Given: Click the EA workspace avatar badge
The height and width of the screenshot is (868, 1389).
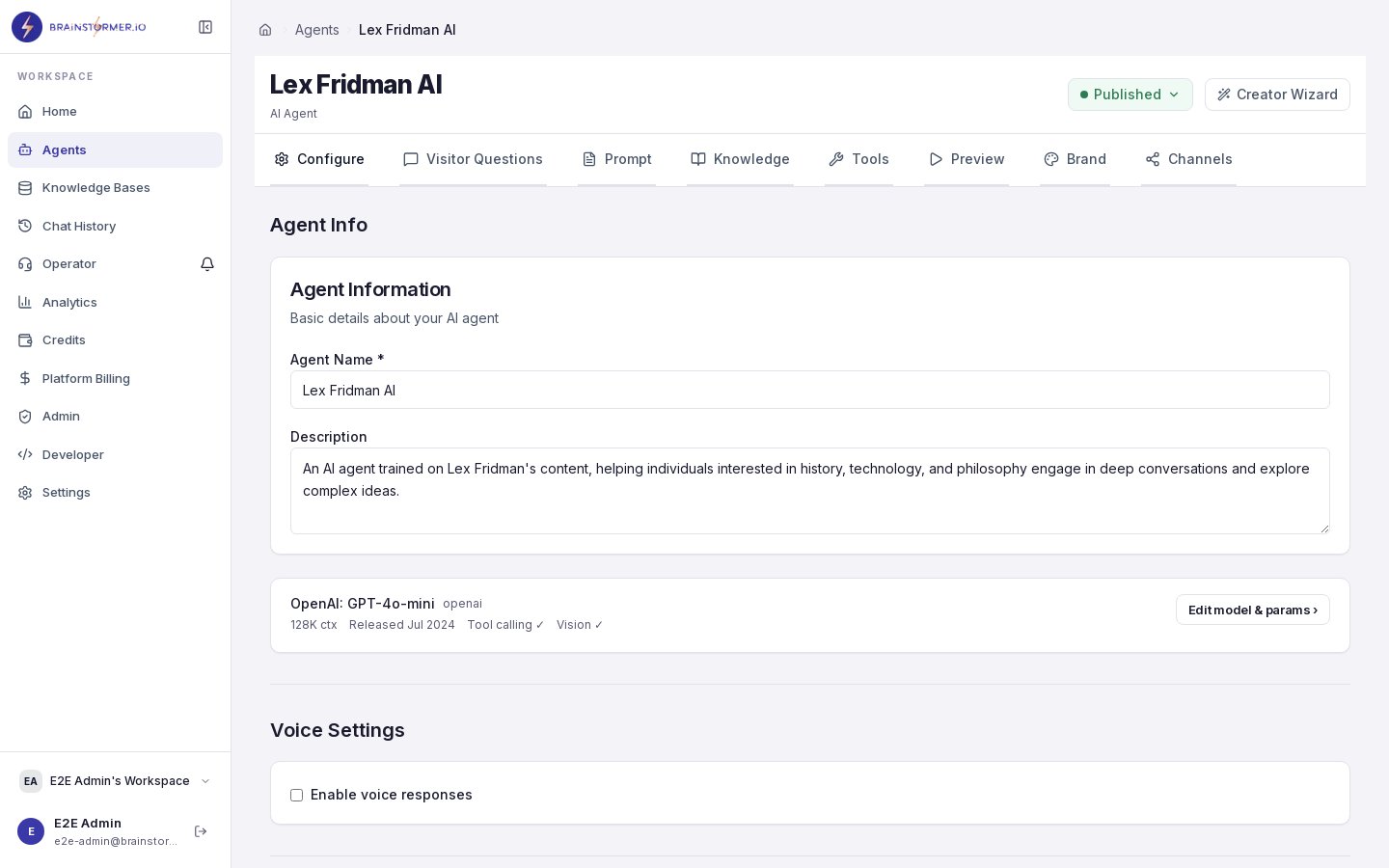Looking at the screenshot, I should [31, 781].
